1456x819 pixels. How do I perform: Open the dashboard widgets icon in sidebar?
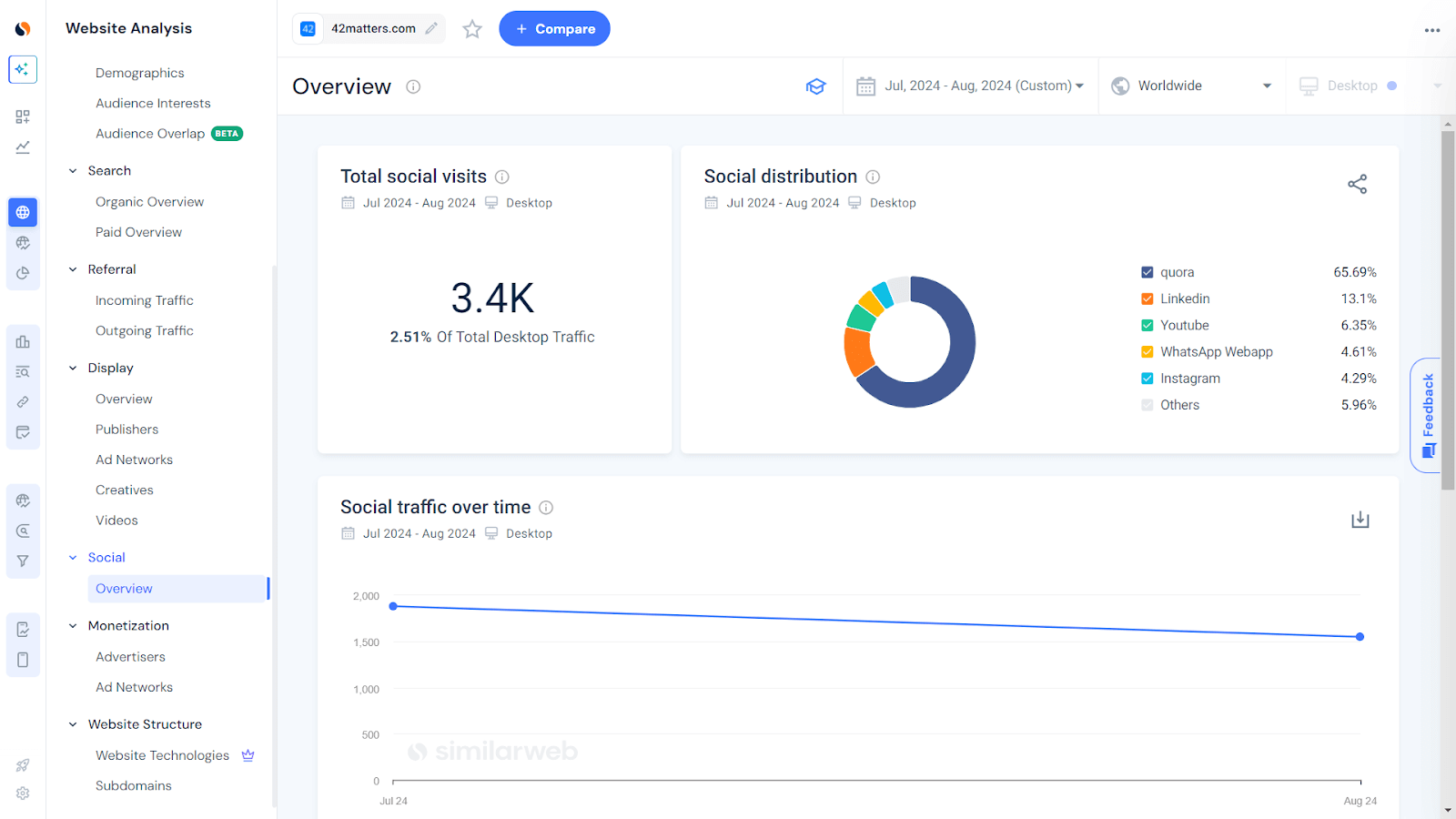coord(23,116)
